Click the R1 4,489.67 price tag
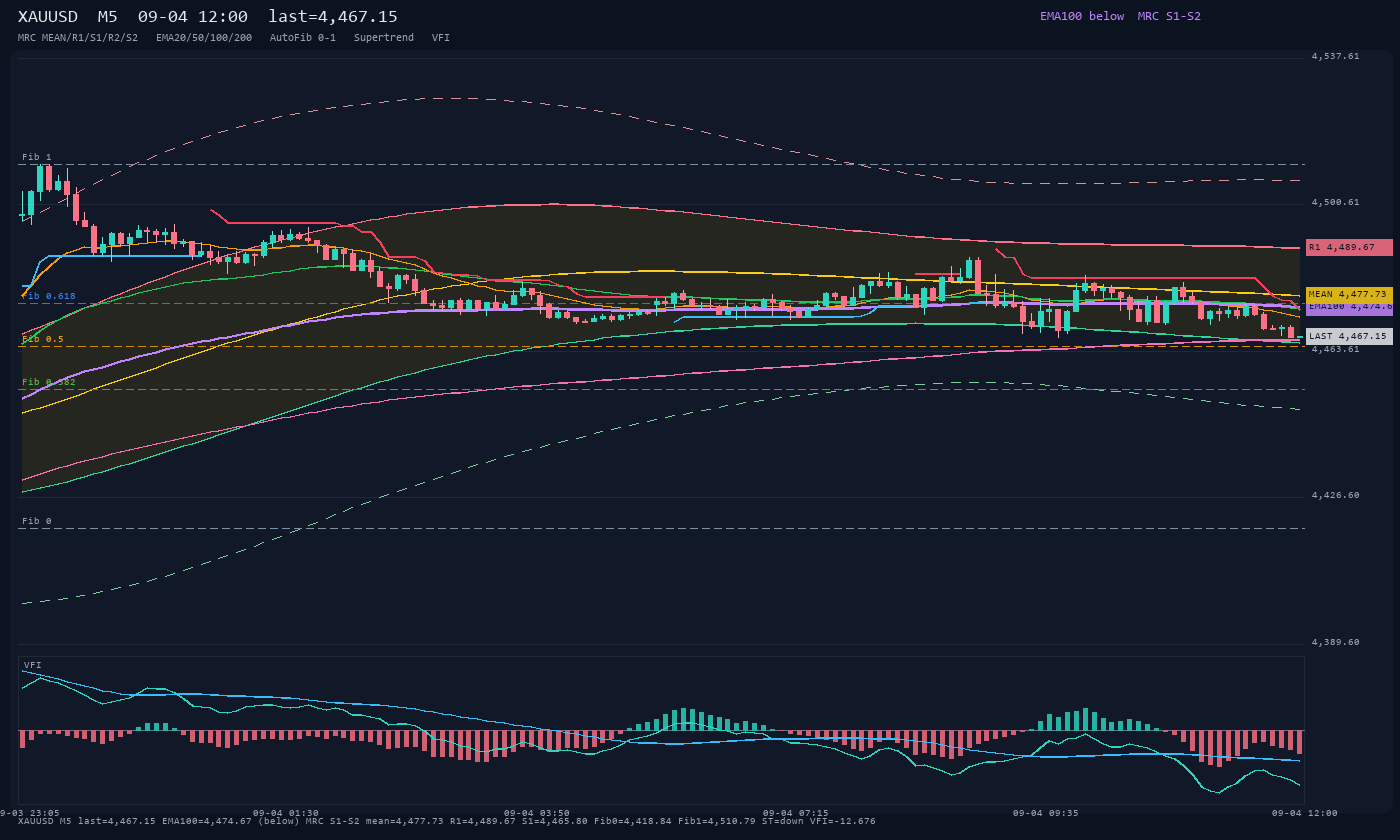 pyautogui.click(x=1349, y=247)
